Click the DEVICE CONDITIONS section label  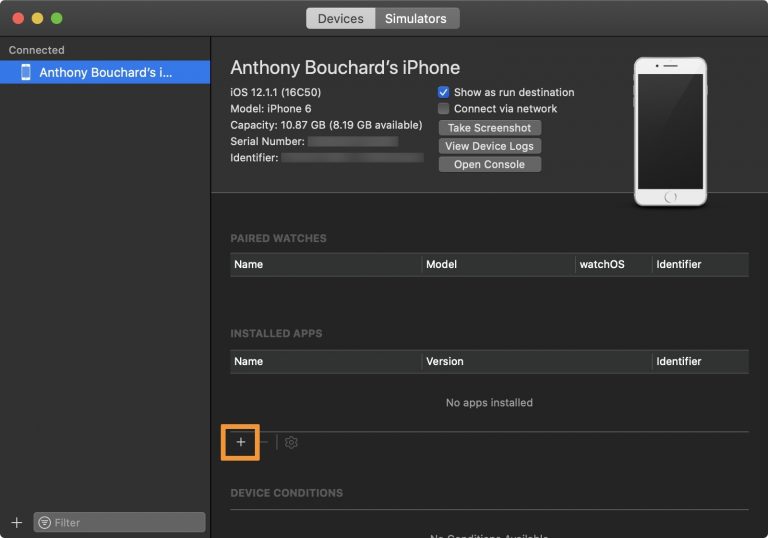click(x=287, y=493)
